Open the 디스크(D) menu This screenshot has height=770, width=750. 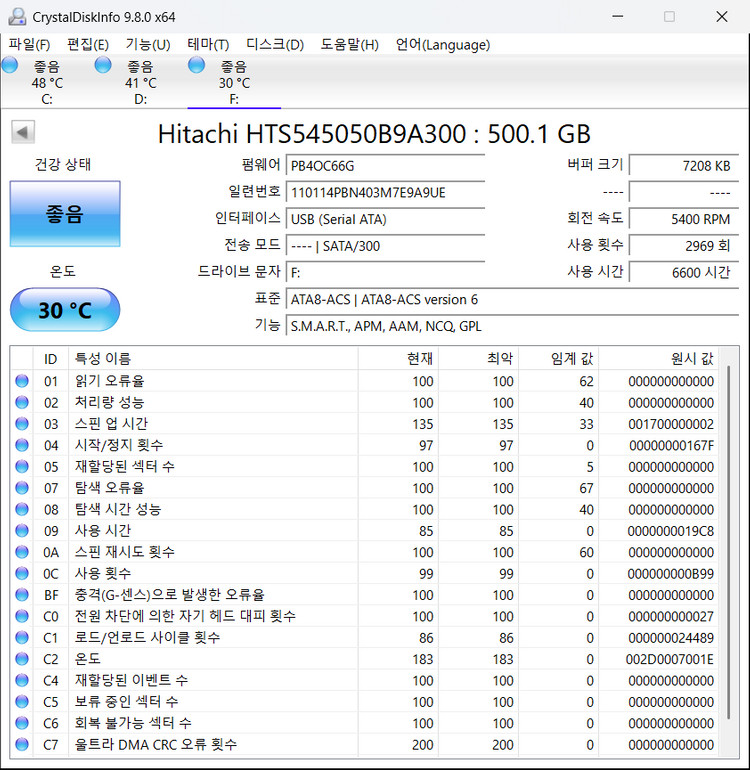click(275, 45)
